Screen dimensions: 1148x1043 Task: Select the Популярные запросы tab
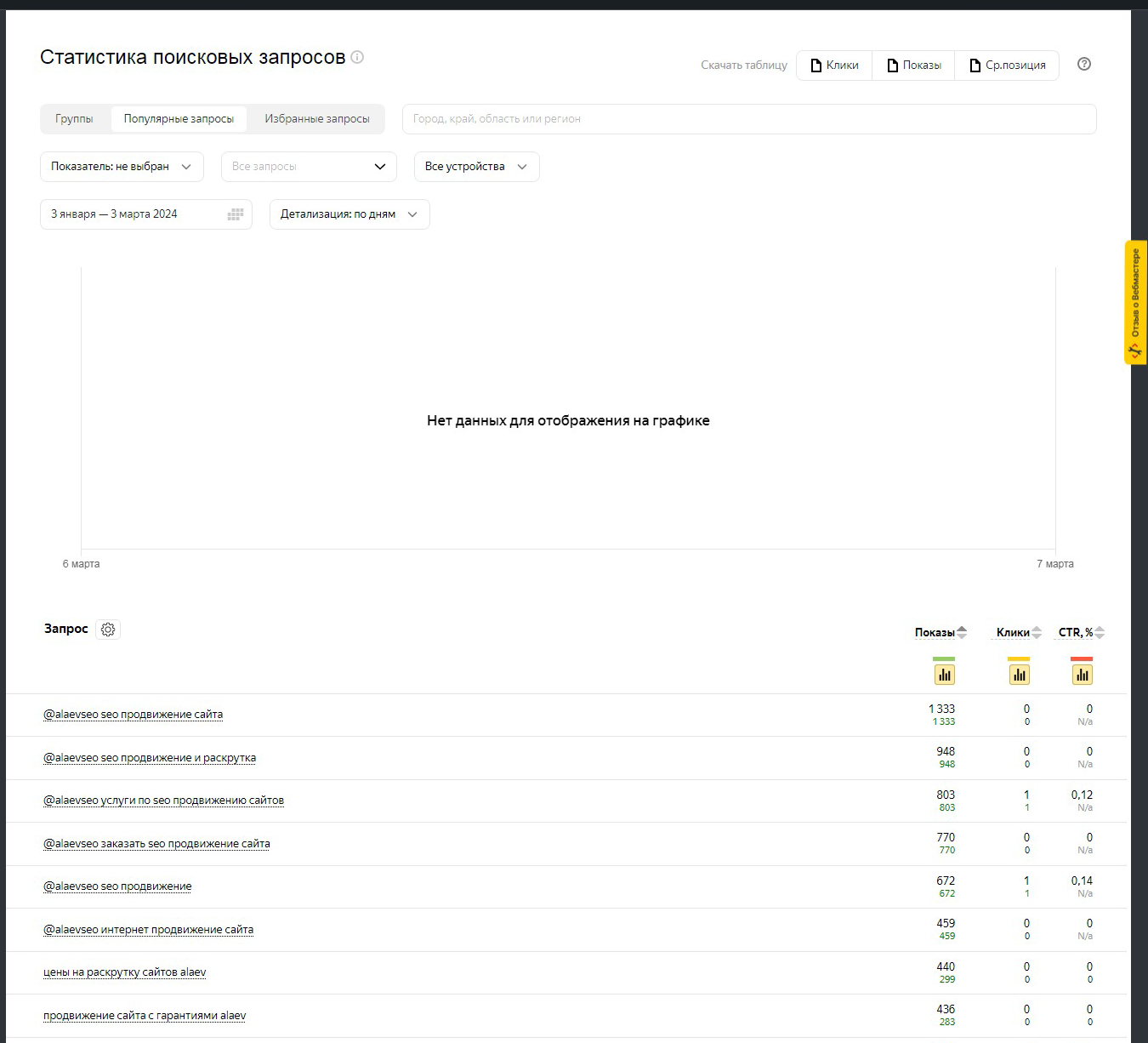[x=179, y=119]
